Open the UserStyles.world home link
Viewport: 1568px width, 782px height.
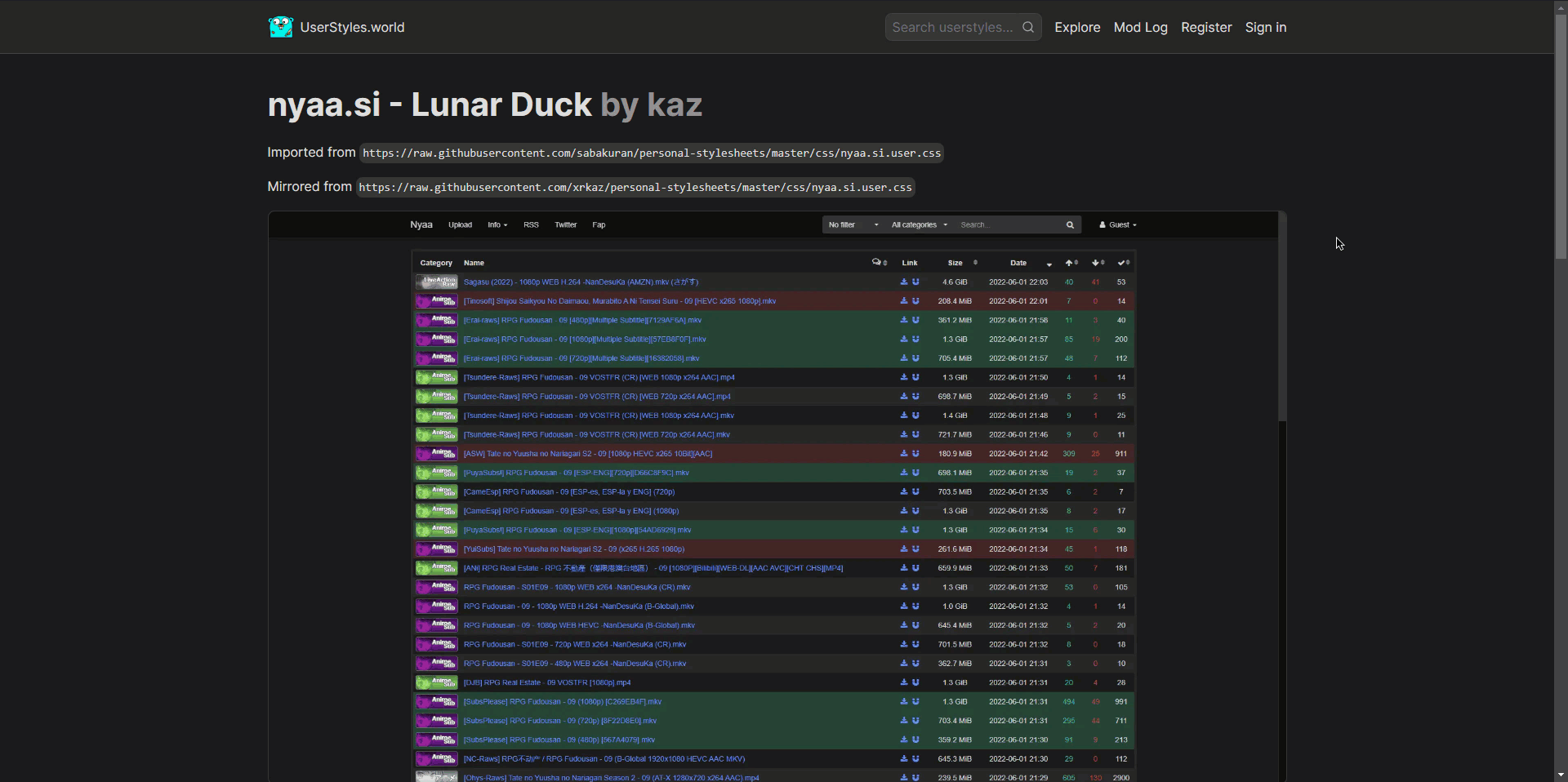(336, 27)
